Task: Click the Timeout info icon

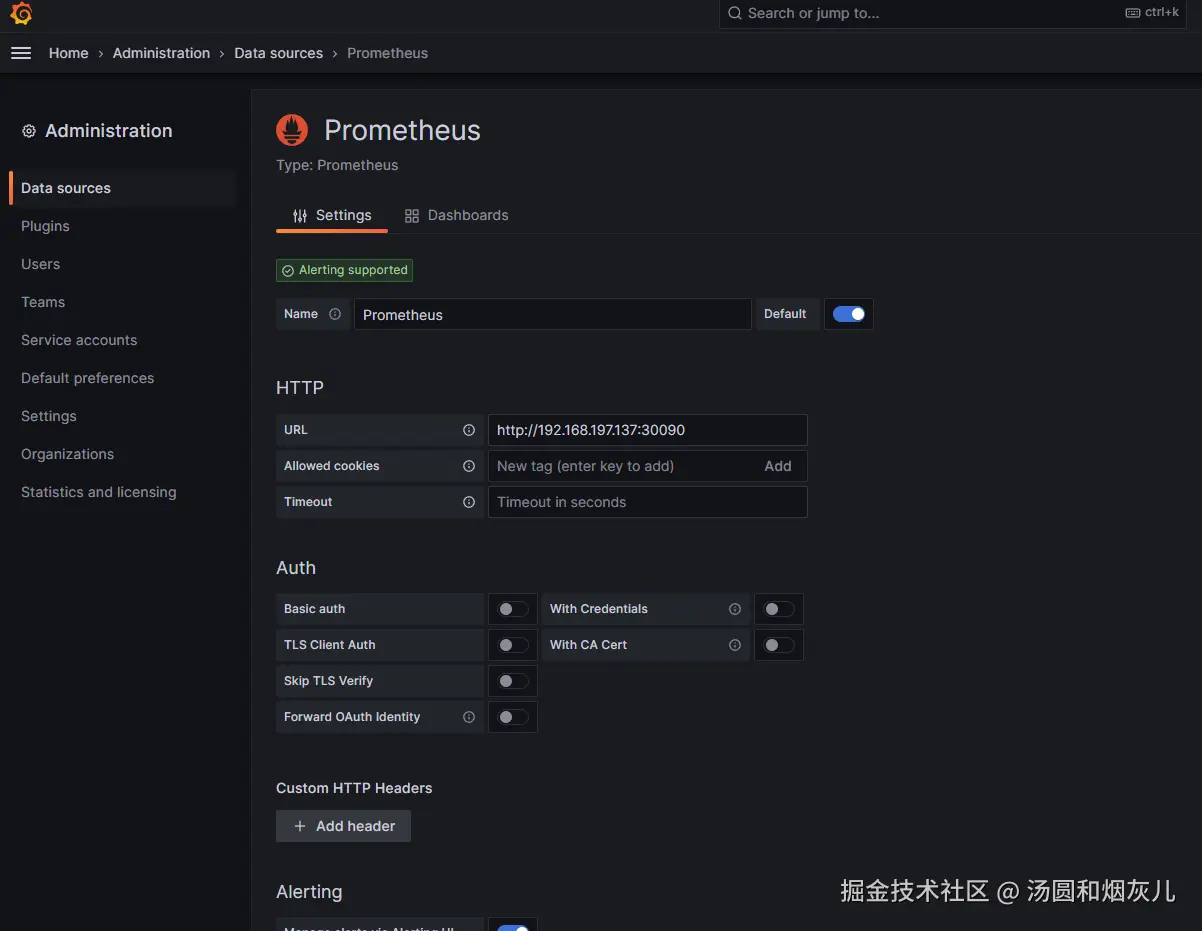Action: 469,502
